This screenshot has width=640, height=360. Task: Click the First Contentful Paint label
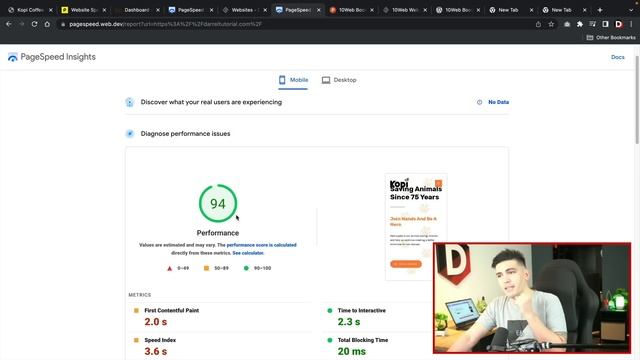pyautogui.click(x=171, y=311)
